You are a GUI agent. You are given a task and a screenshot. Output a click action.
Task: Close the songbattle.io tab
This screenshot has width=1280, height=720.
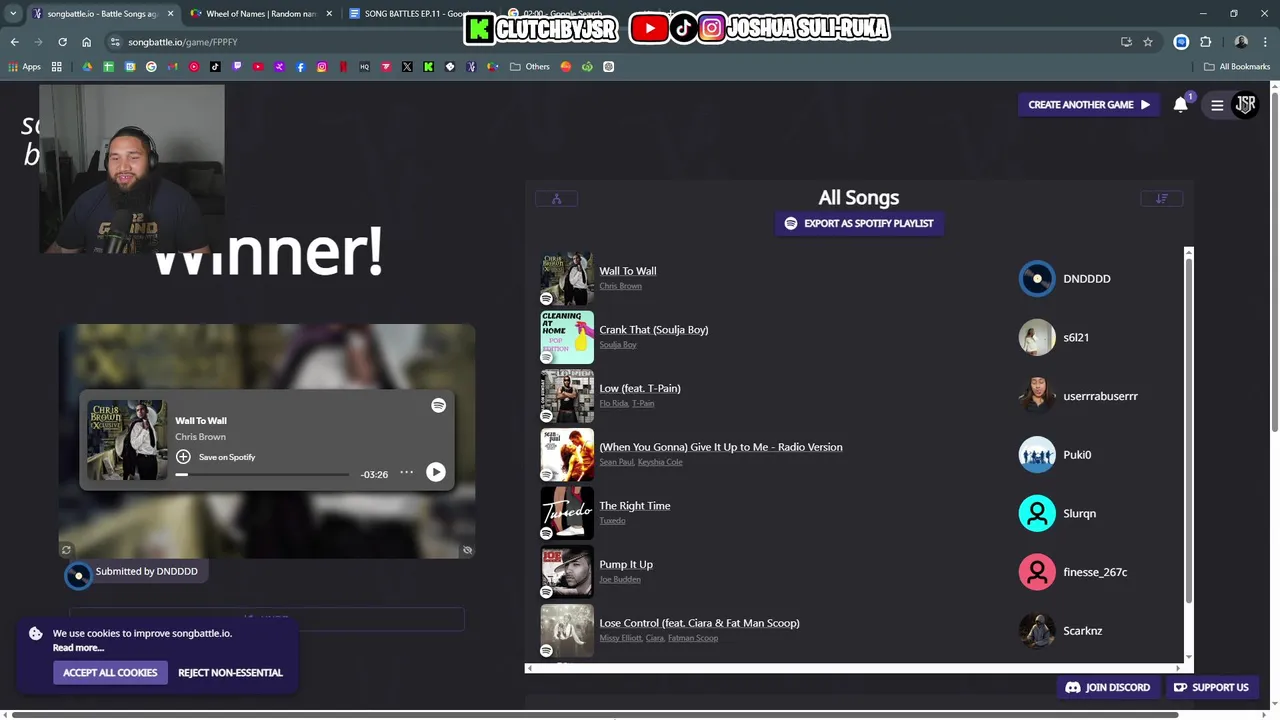170,14
